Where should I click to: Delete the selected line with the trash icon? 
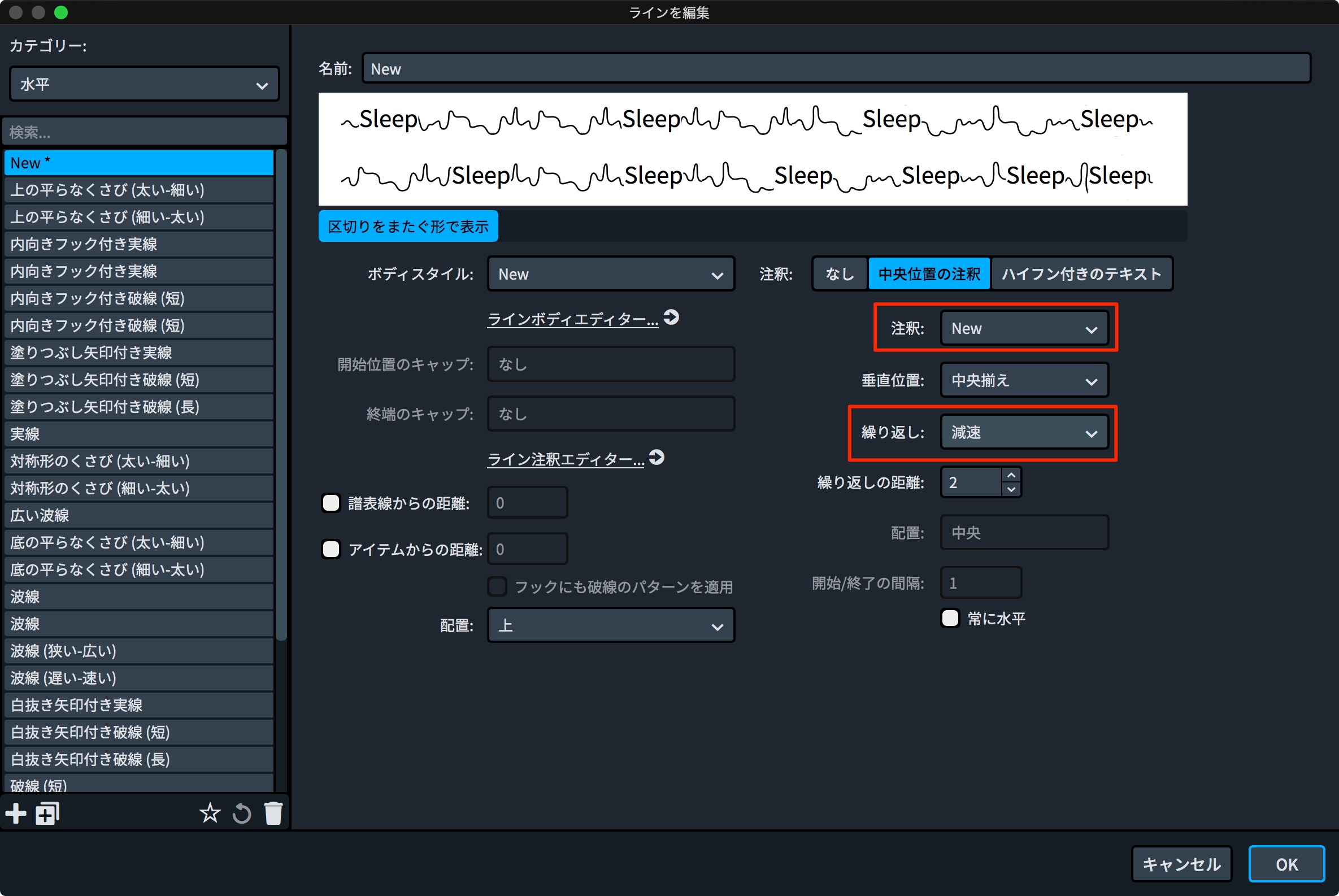[x=274, y=813]
